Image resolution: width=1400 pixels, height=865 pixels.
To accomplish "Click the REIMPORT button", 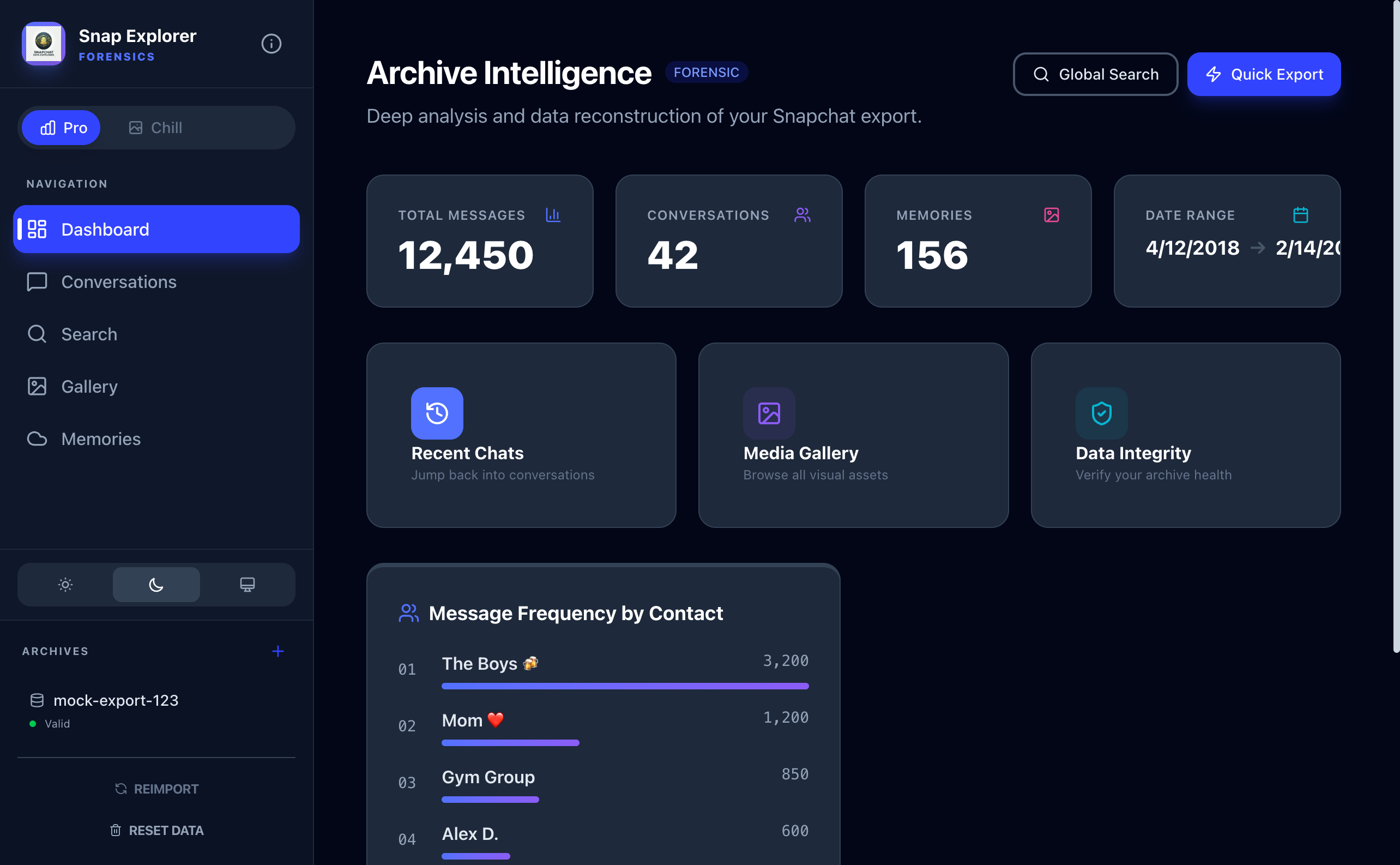I will [156, 789].
